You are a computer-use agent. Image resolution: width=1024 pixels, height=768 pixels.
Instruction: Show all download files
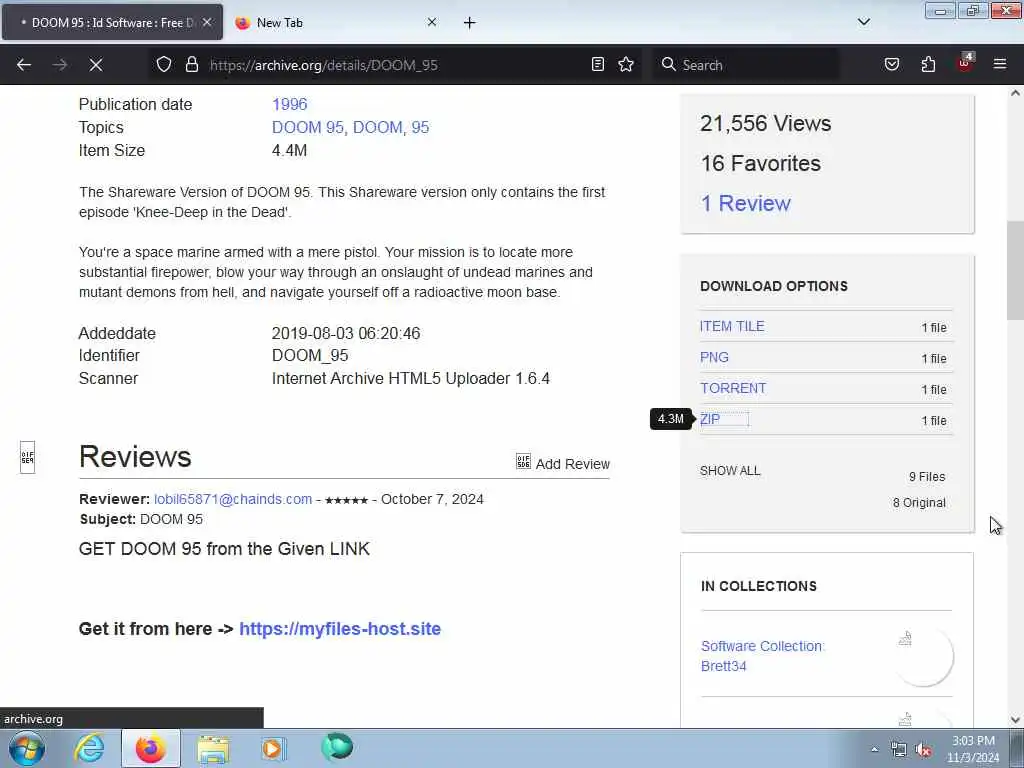point(729,471)
